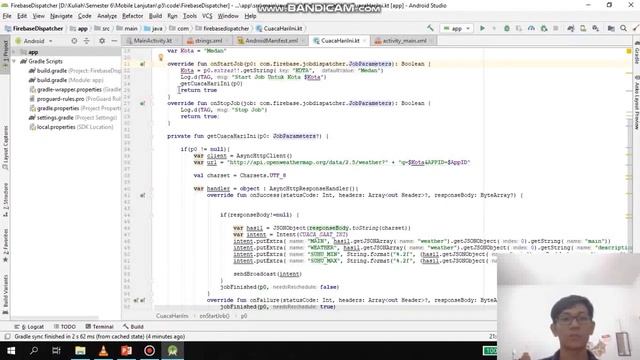This screenshot has width=640, height=360.
Task: Open the Terminal tool window
Action: pyautogui.click(x=100, y=327)
